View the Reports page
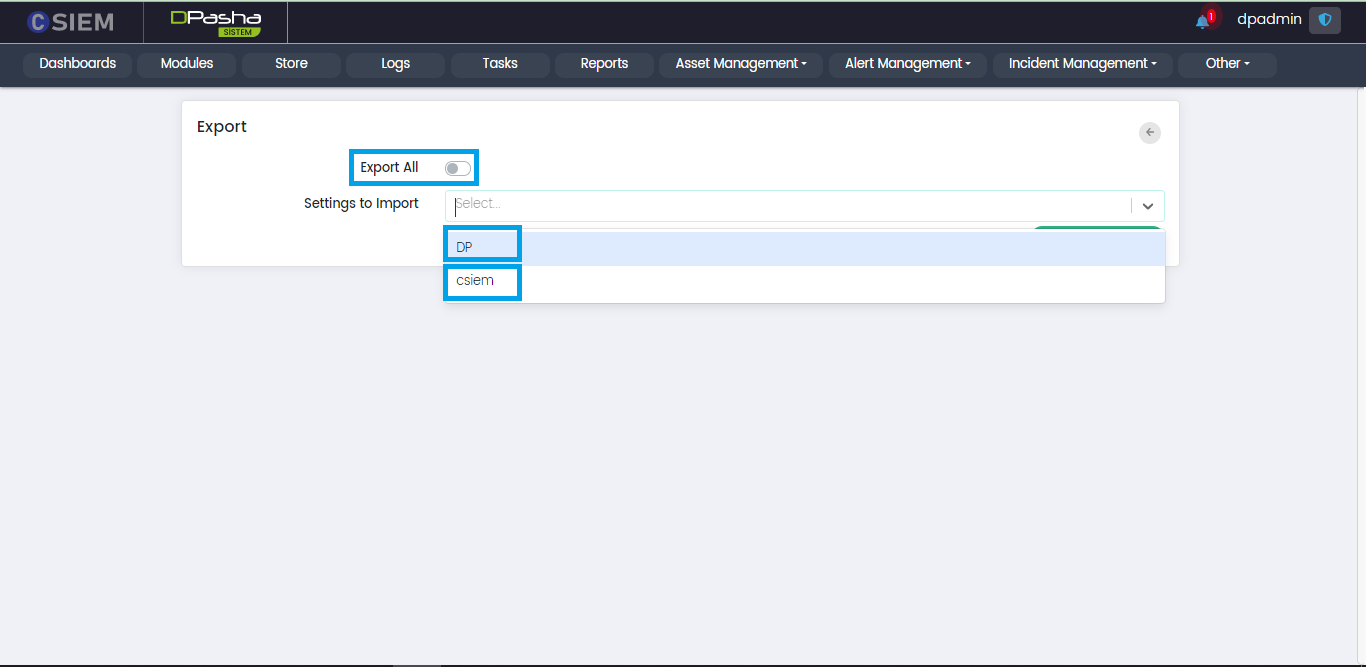The image size is (1366, 667). (x=604, y=64)
